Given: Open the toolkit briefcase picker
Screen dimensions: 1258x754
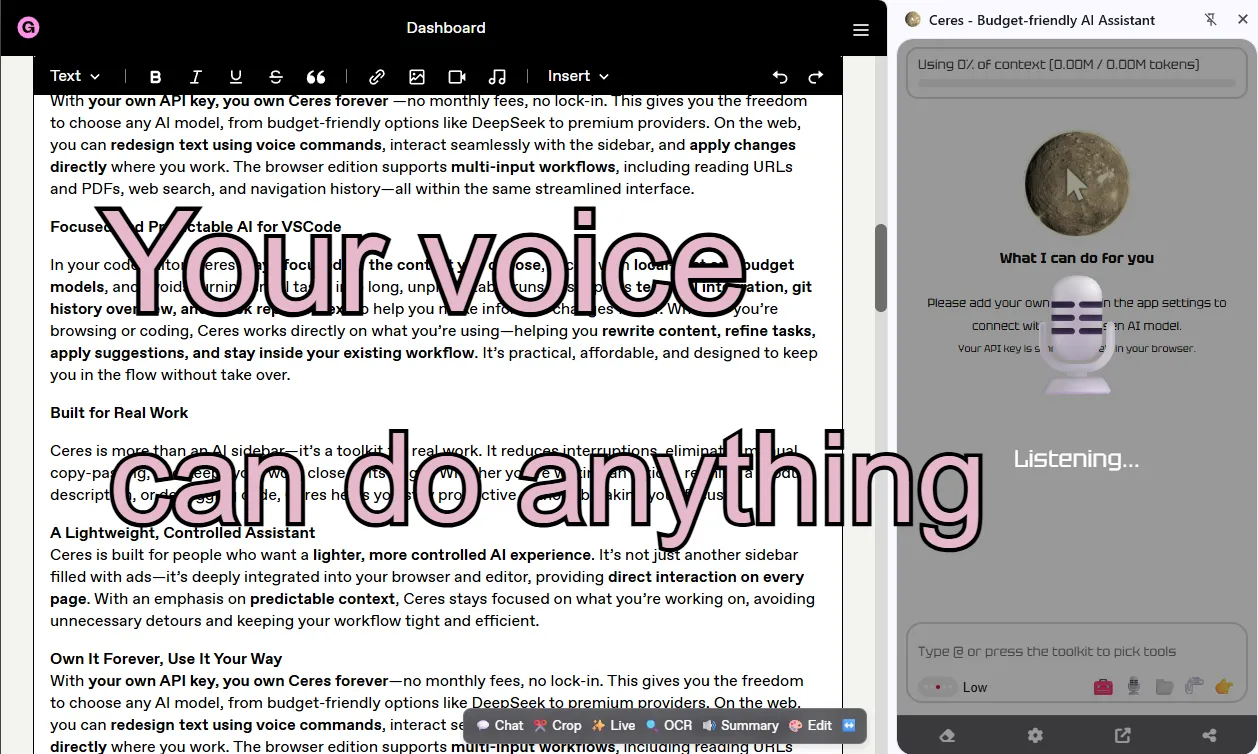Looking at the screenshot, I should tap(1102, 687).
